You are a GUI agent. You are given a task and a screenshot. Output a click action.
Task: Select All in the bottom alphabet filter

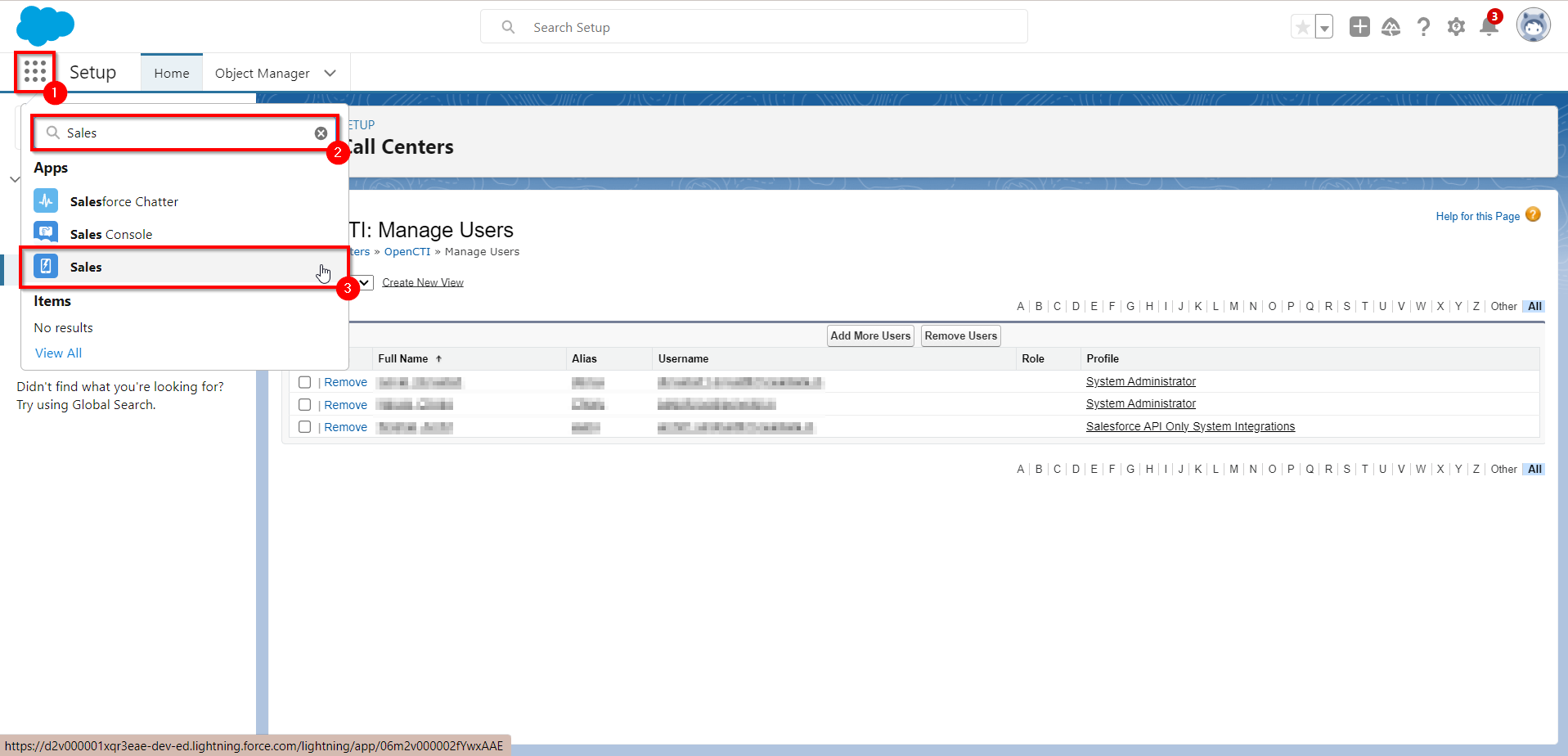1534,469
